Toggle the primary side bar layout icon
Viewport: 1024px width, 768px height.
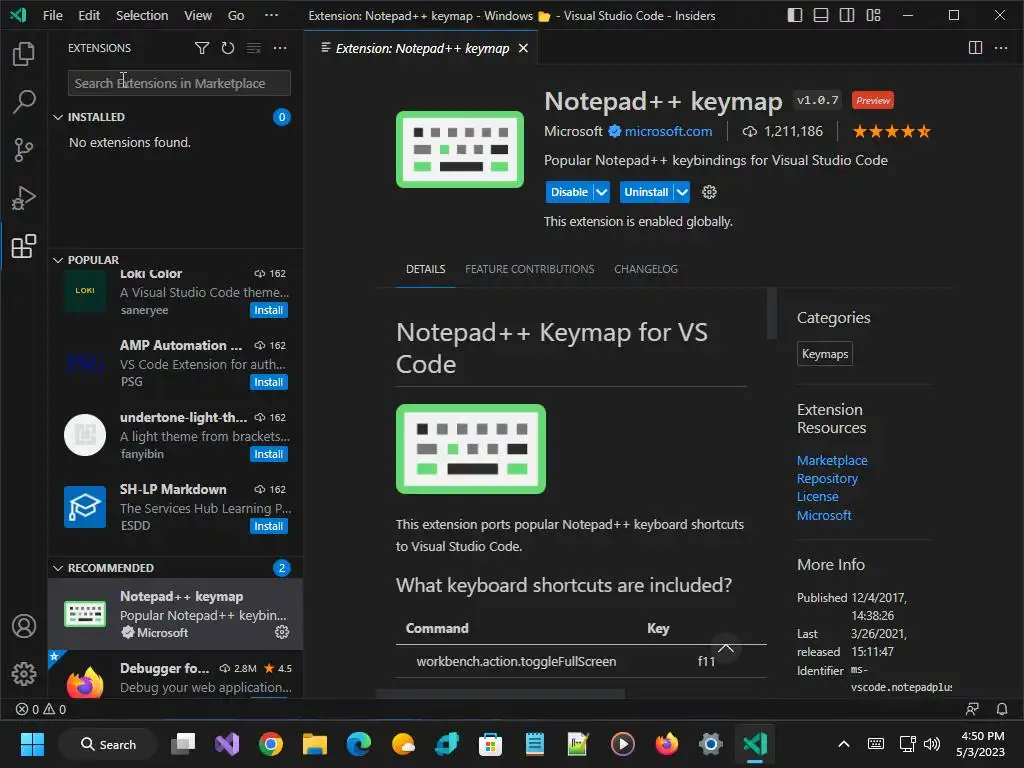click(795, 15)
